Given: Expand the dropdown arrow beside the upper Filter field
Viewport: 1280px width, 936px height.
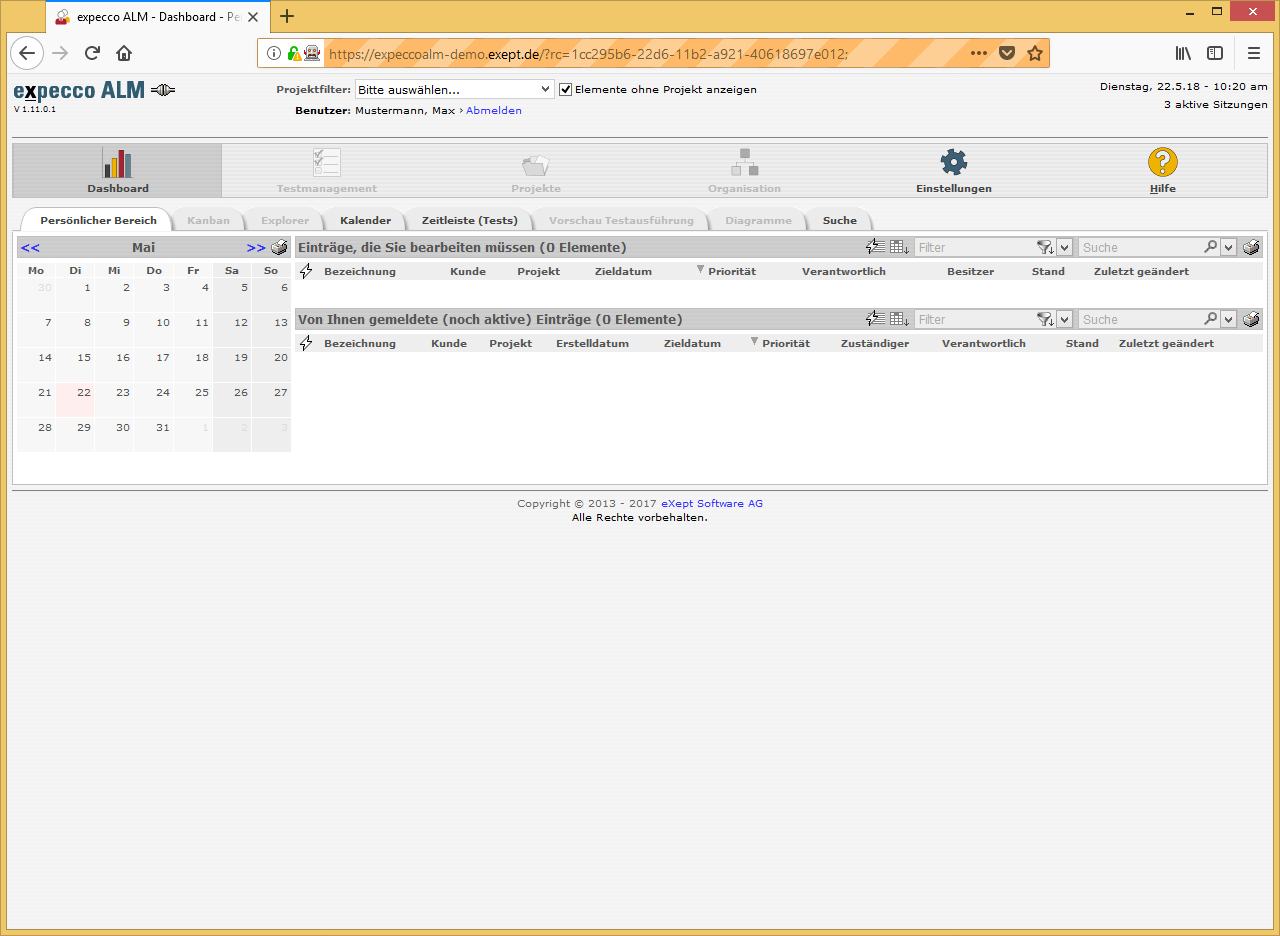Looking at the screenshot, I should 1064,248.
